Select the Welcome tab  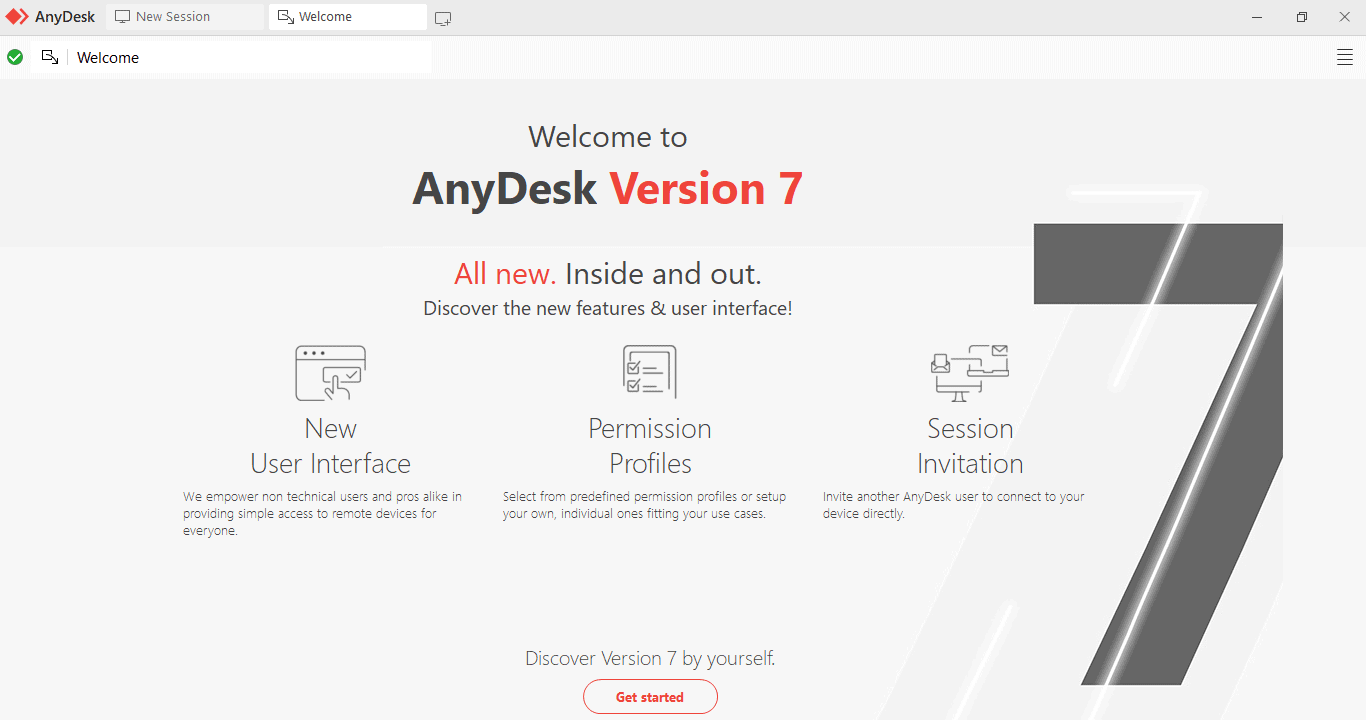coord(348,17)
